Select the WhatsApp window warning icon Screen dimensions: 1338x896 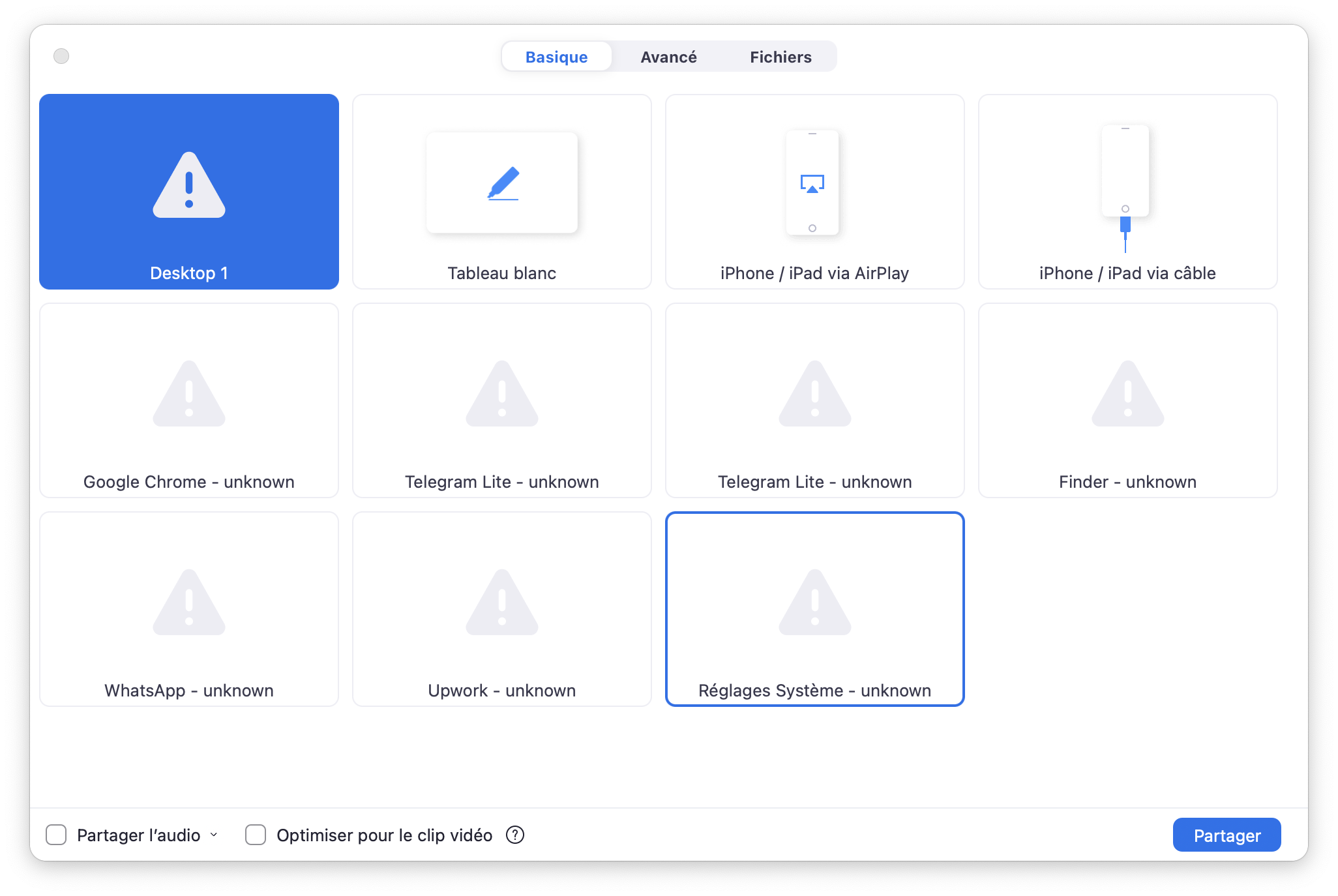189,603
